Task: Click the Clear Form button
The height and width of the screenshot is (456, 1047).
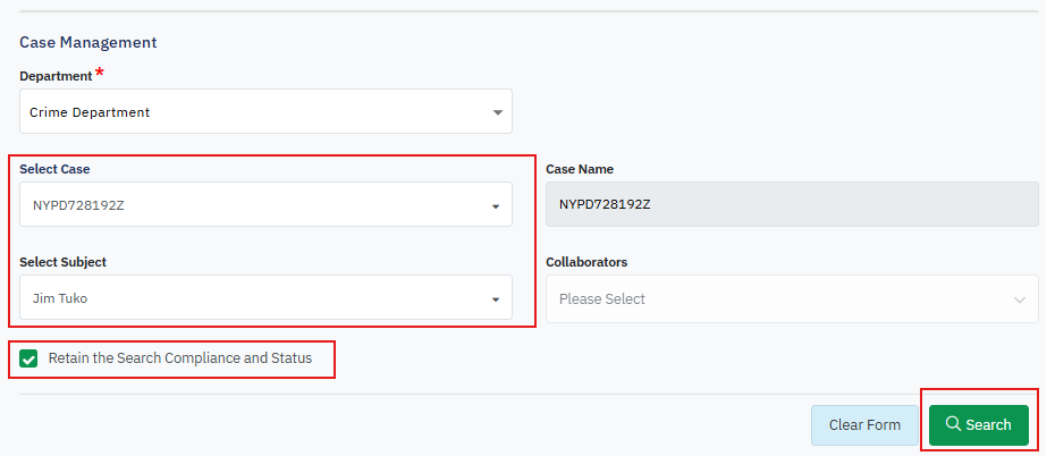Action: point(864,425)
